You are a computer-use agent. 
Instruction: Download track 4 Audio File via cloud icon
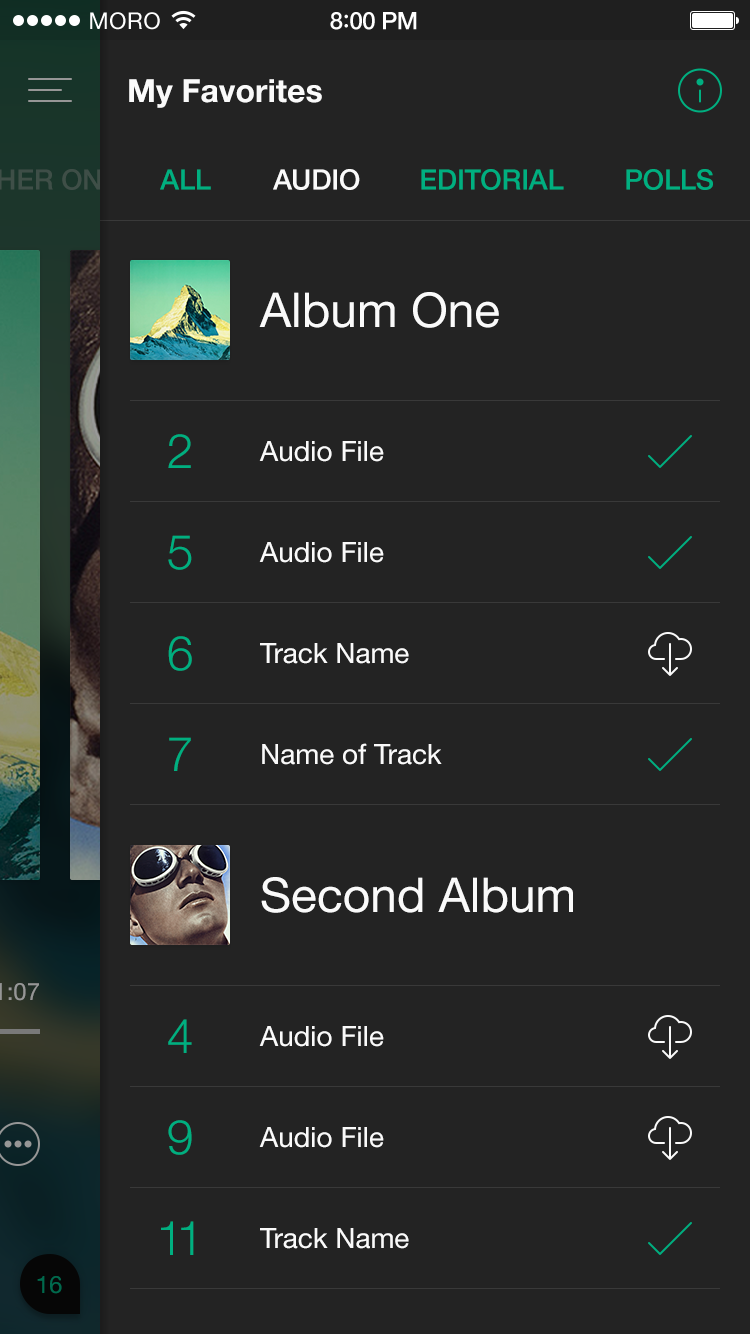click(670, 1037)
